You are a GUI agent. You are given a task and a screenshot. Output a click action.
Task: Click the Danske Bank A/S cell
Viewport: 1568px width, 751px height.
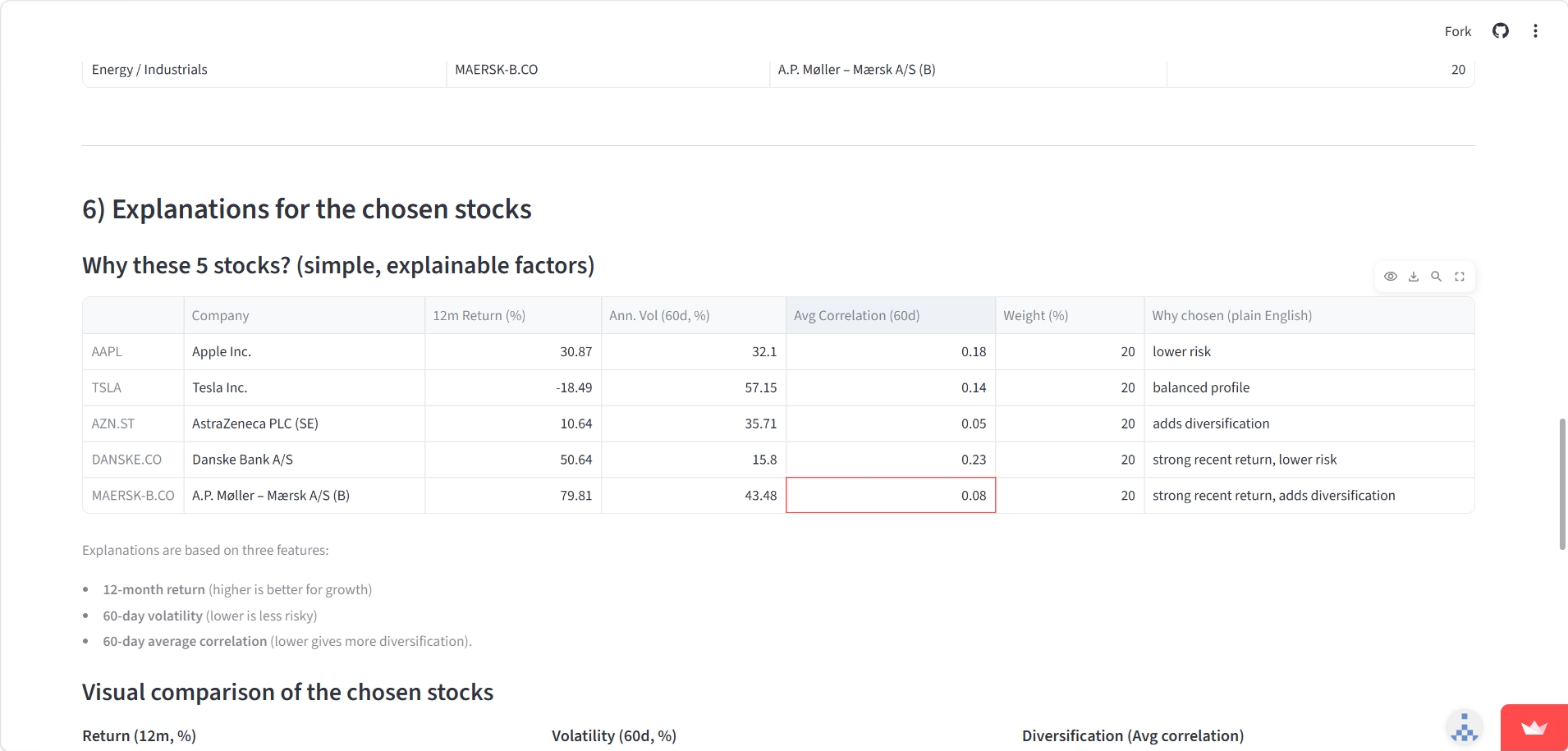[x=304, y=460]
